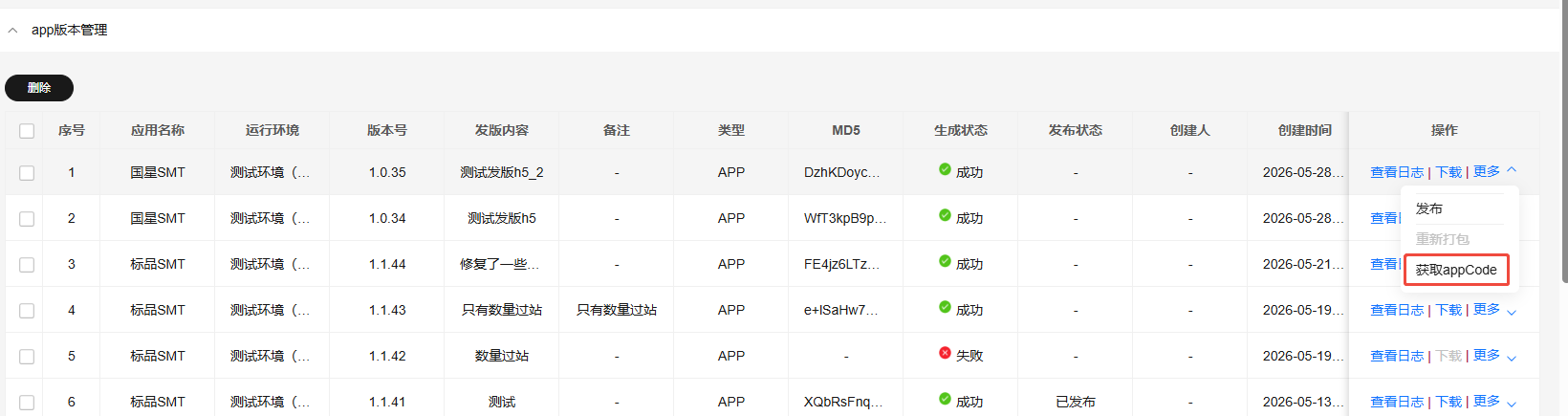Image resolution: width=1568 pixels, height=416 pixels.
Task: Click the 序号 column header
Action: pos(72,130)
